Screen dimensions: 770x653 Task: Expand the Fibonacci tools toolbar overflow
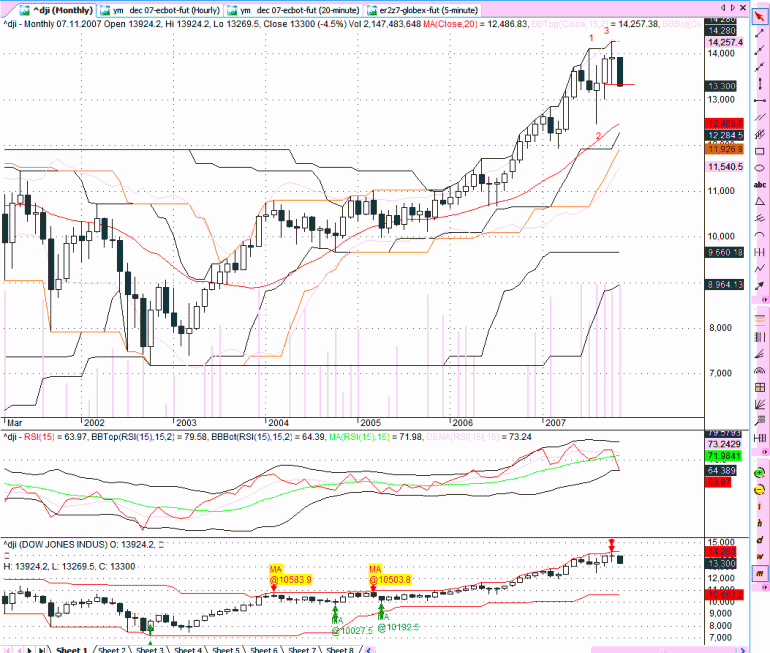point(763,451)
